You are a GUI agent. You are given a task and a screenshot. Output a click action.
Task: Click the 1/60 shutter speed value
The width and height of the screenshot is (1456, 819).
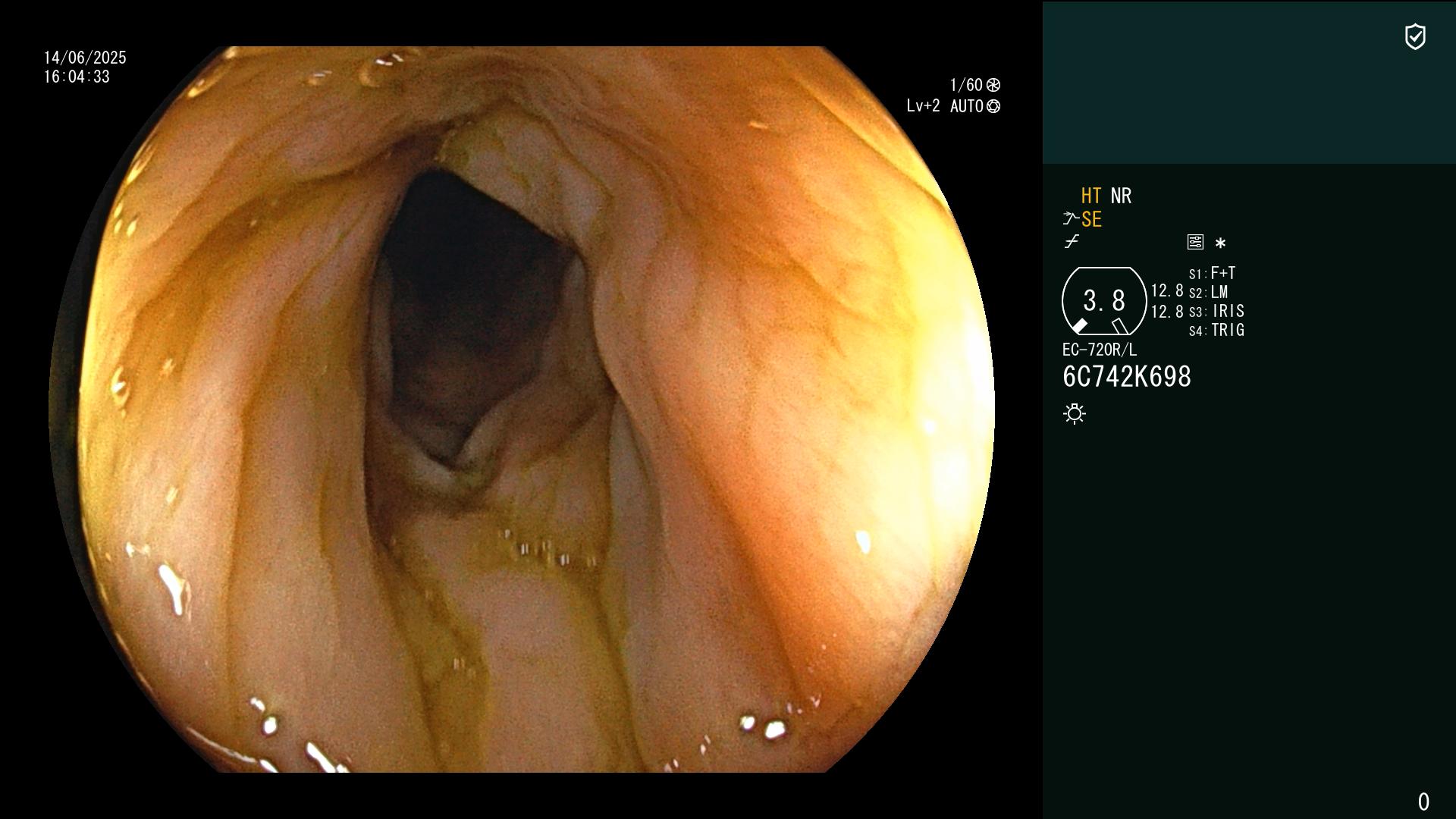pos(966,85)
